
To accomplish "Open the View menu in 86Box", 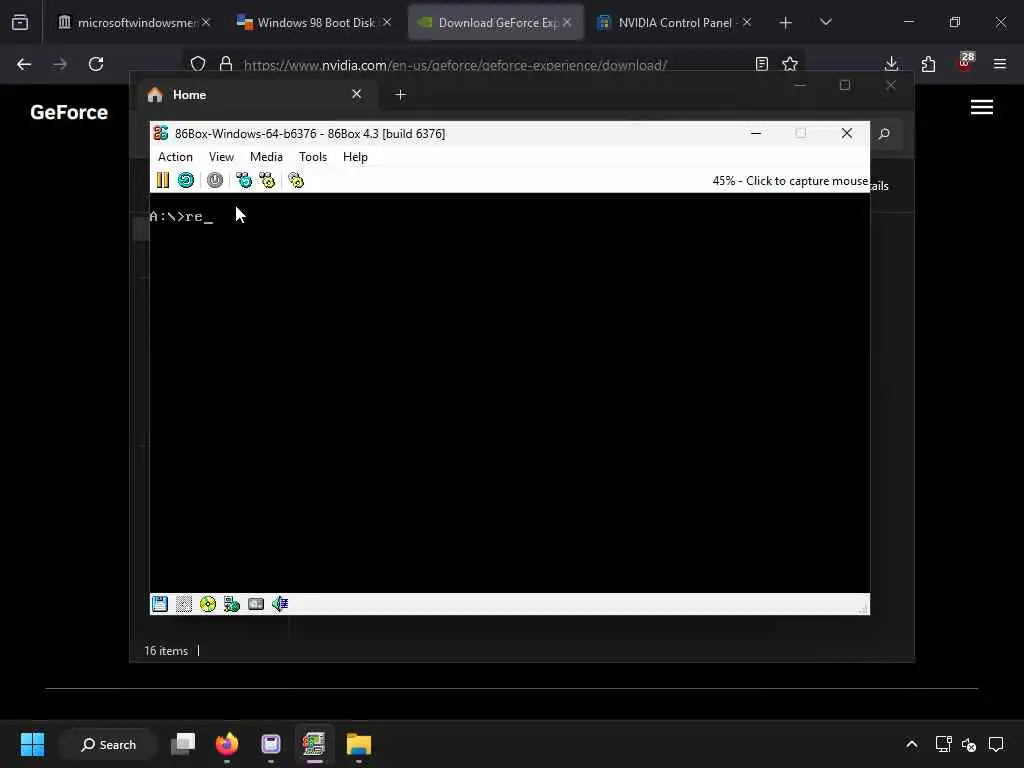I will tap(221, 157).
